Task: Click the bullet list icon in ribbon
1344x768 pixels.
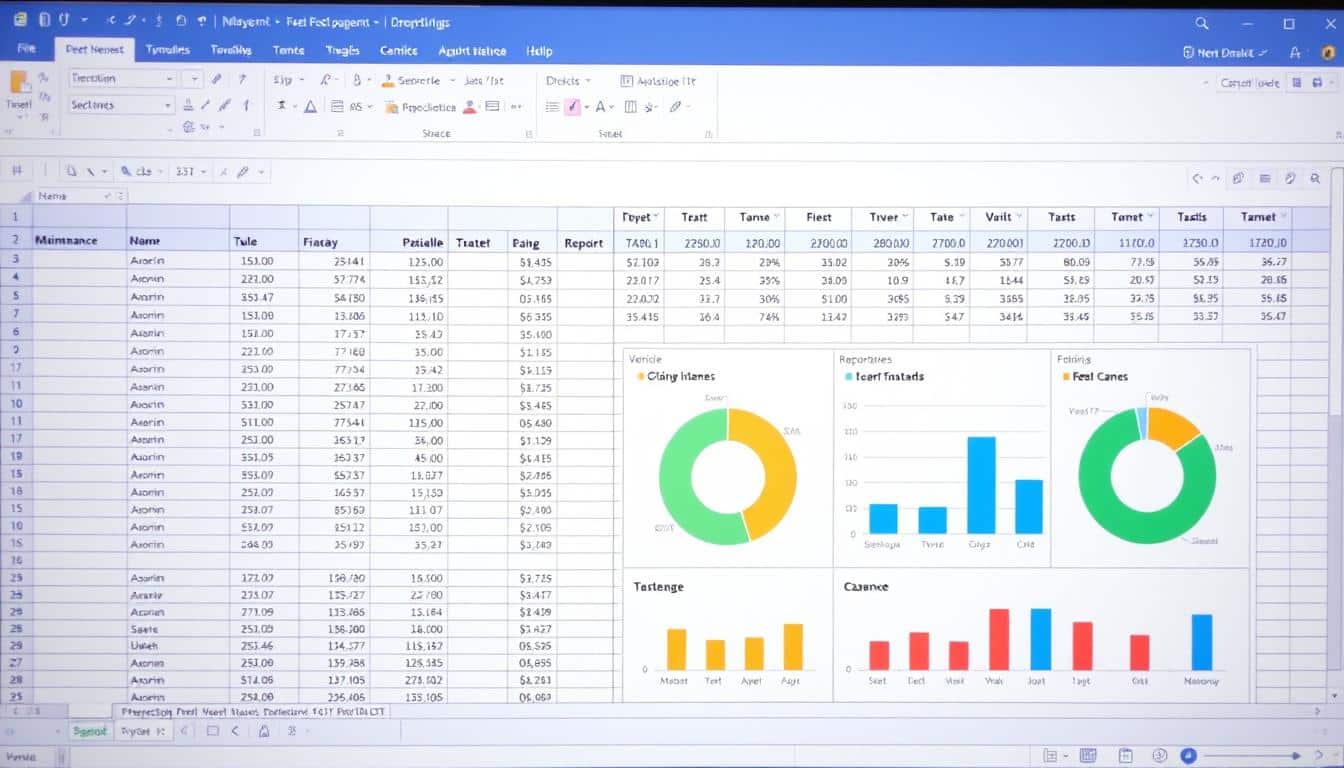Action: point(552,106)
